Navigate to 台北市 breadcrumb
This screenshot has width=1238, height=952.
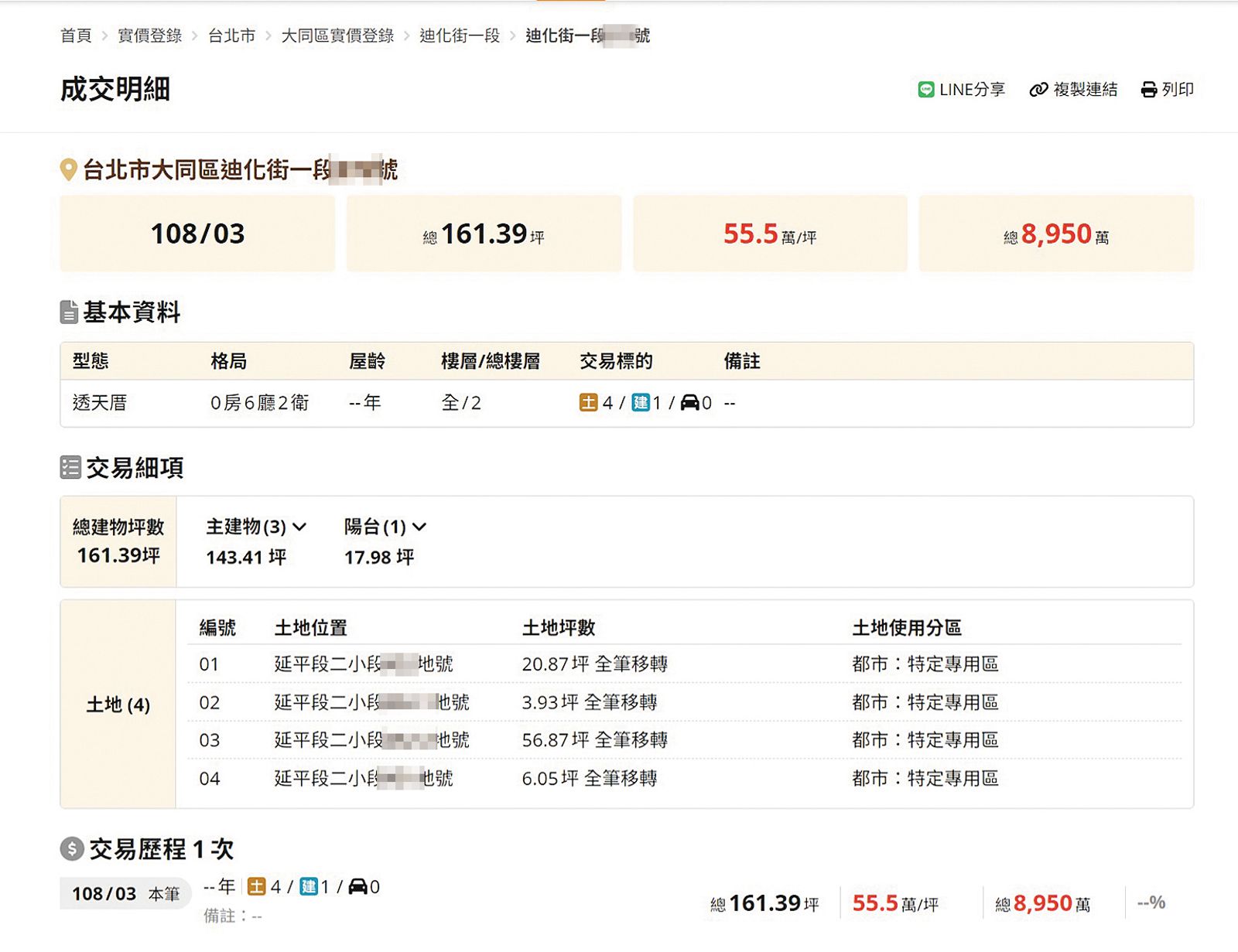[231, 36]
